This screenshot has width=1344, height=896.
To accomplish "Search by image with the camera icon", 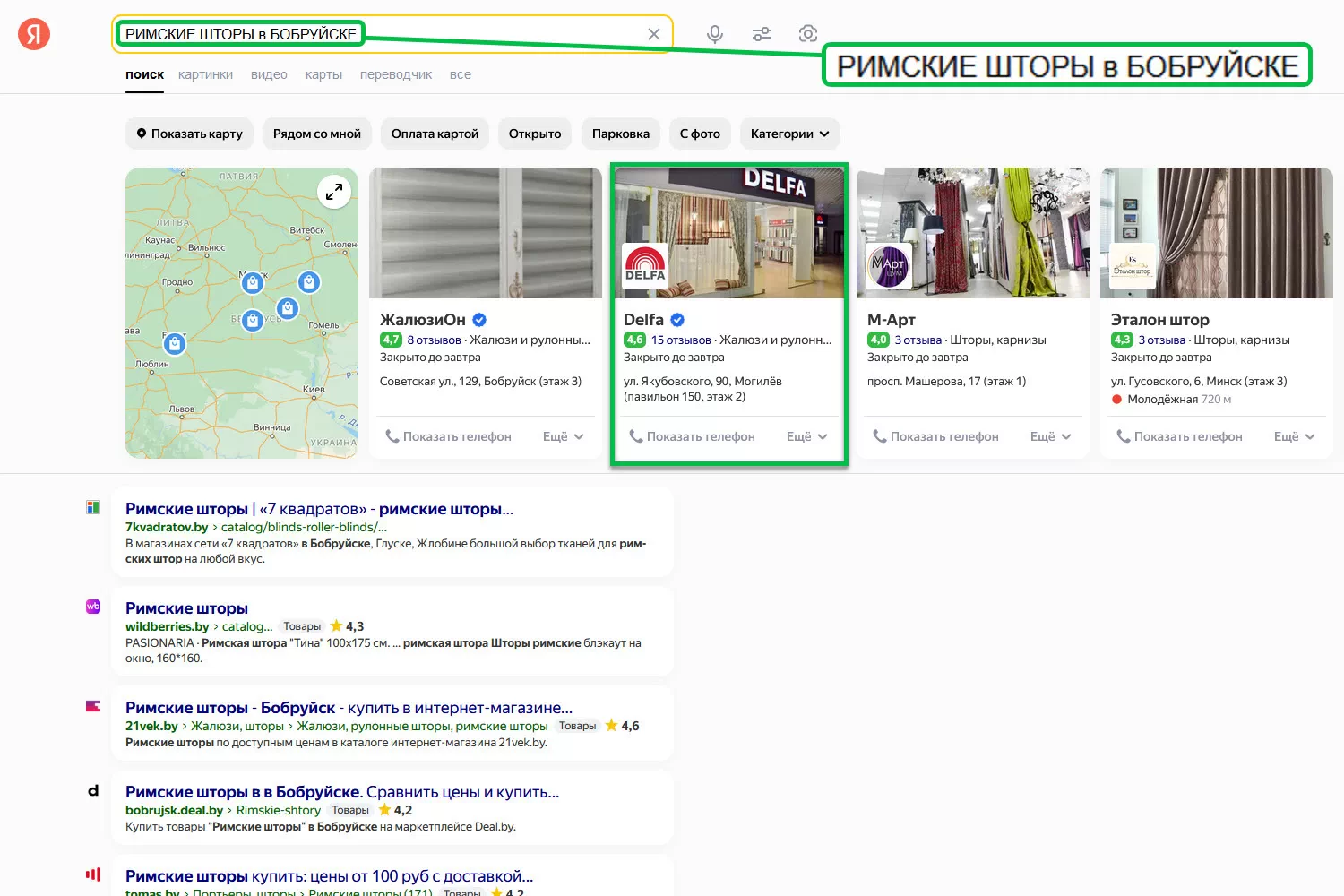I will coord(808,34).
